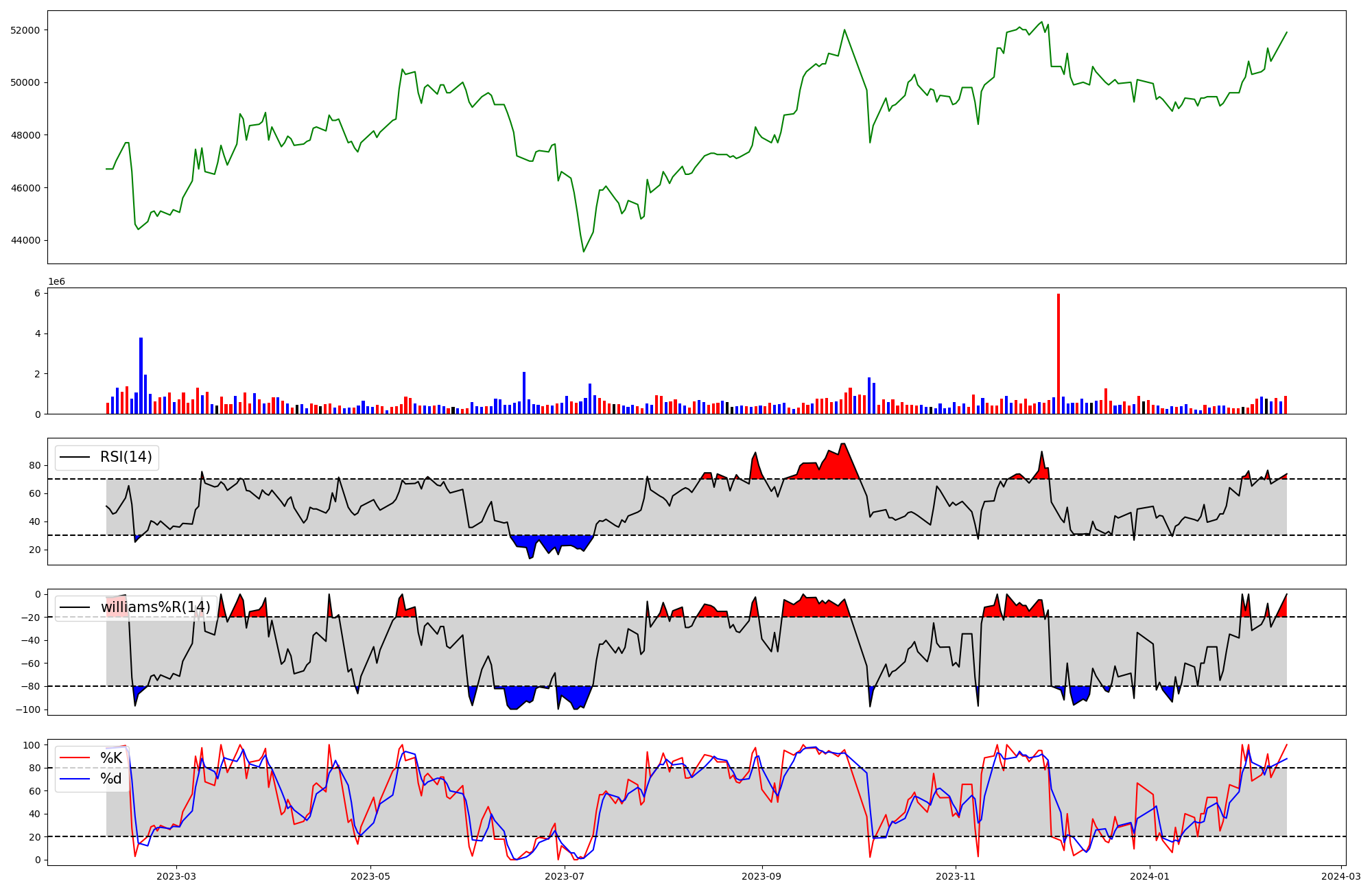Click the -100 tick on Williams %R axis

pyautogui.click(x=27, y=709)
